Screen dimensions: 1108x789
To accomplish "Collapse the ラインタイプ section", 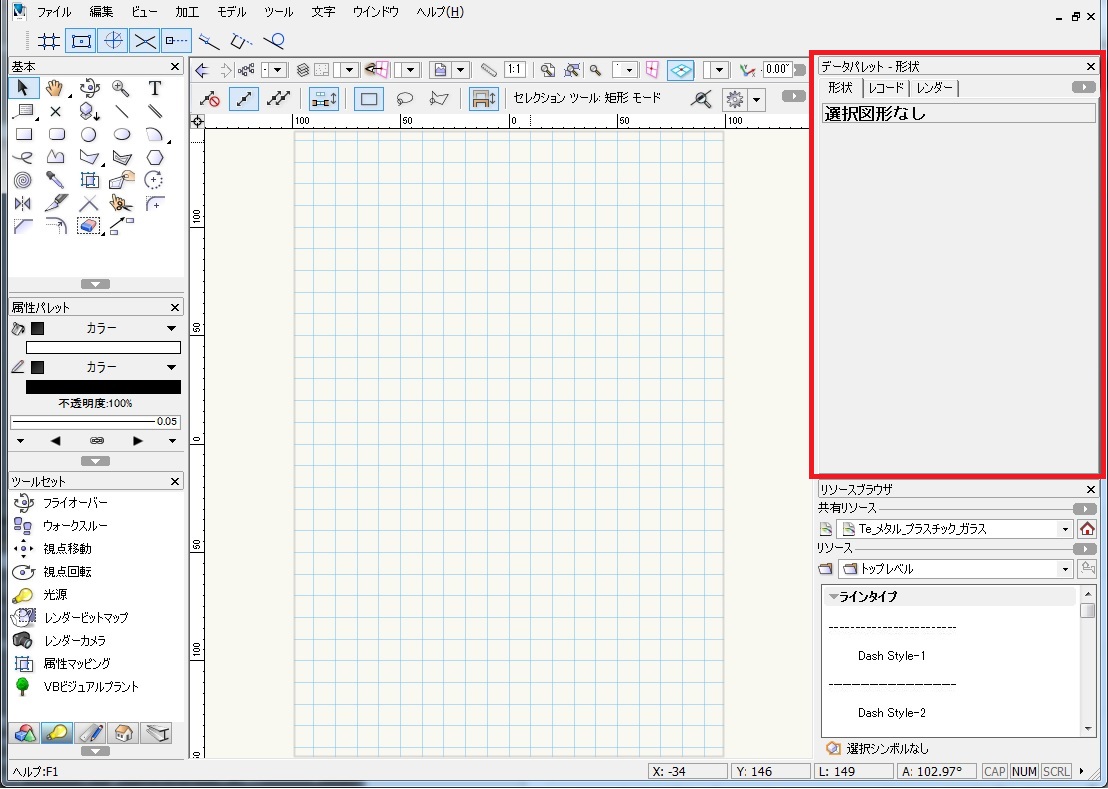I will click(834, 597).
